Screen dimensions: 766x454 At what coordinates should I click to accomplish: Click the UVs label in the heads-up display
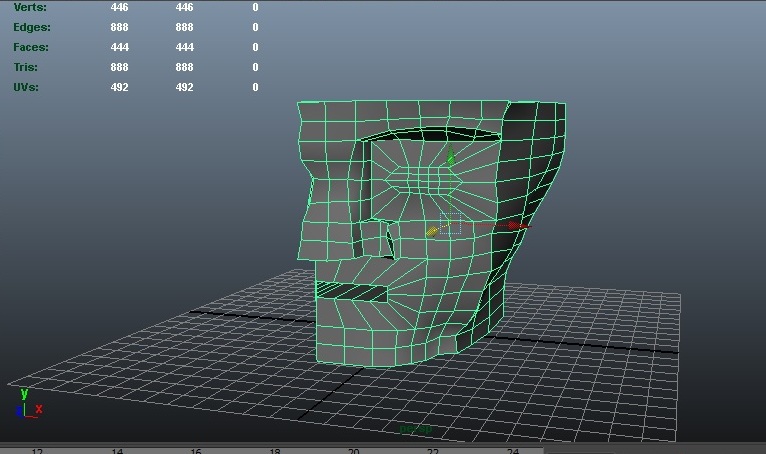click(27, 87)
